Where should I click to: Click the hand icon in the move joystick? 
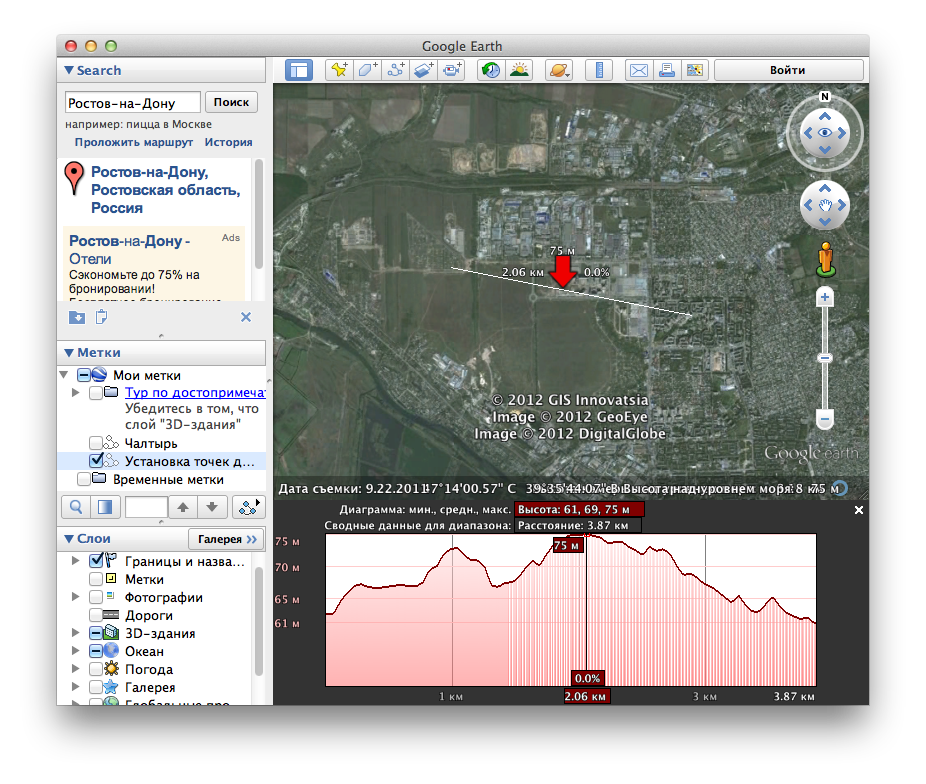pos(825,205)
